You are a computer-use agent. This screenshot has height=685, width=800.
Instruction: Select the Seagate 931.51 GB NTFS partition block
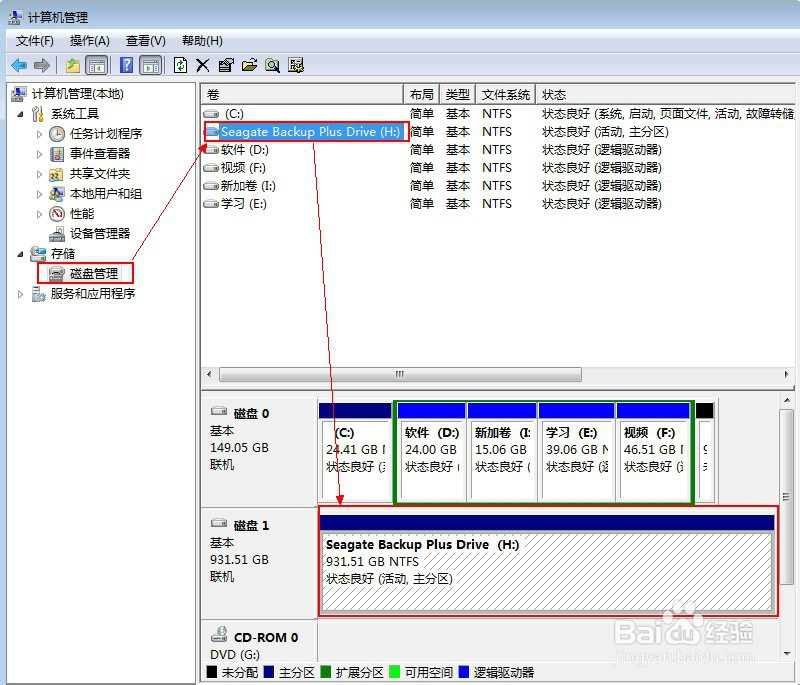[x=547, y=562]
